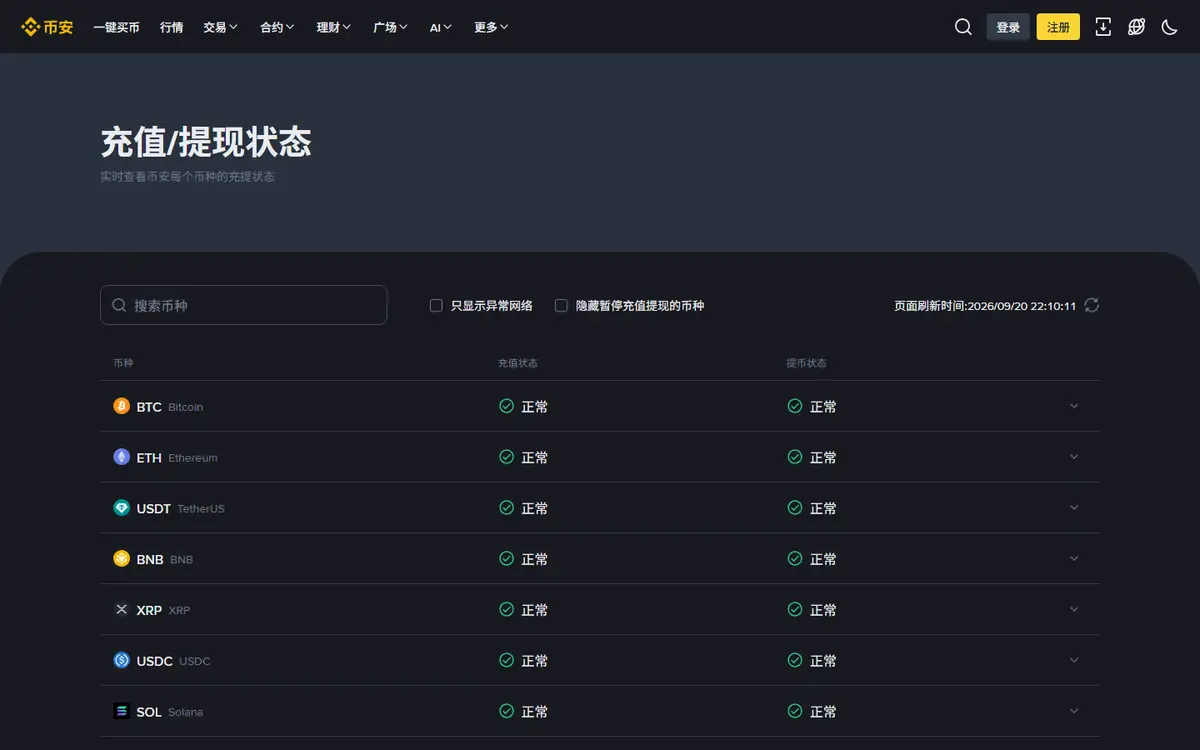Click XRP withdrawal status check icon

(x=795, y=609)
